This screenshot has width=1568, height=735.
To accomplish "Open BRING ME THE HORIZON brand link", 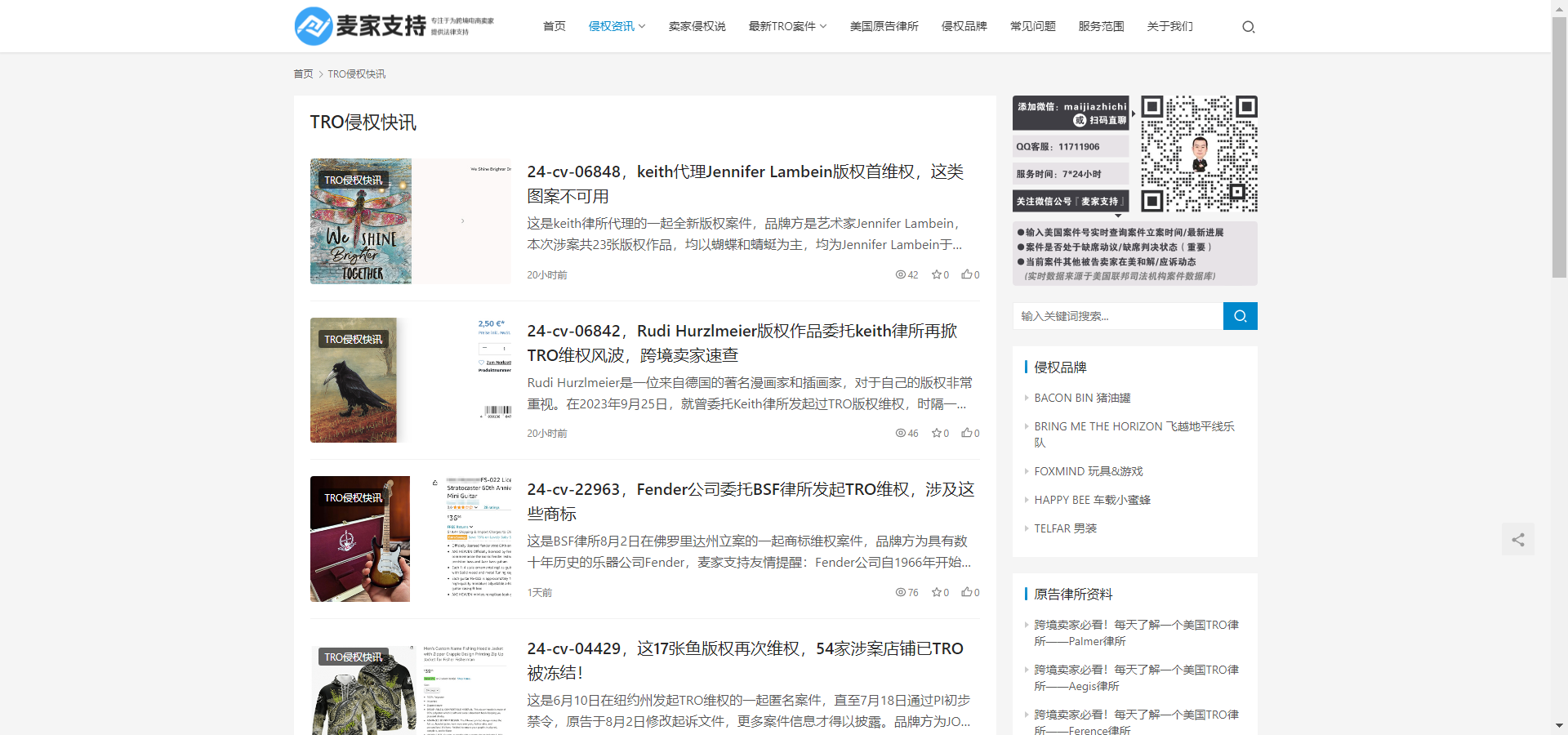I will (x=1134, y=434).
